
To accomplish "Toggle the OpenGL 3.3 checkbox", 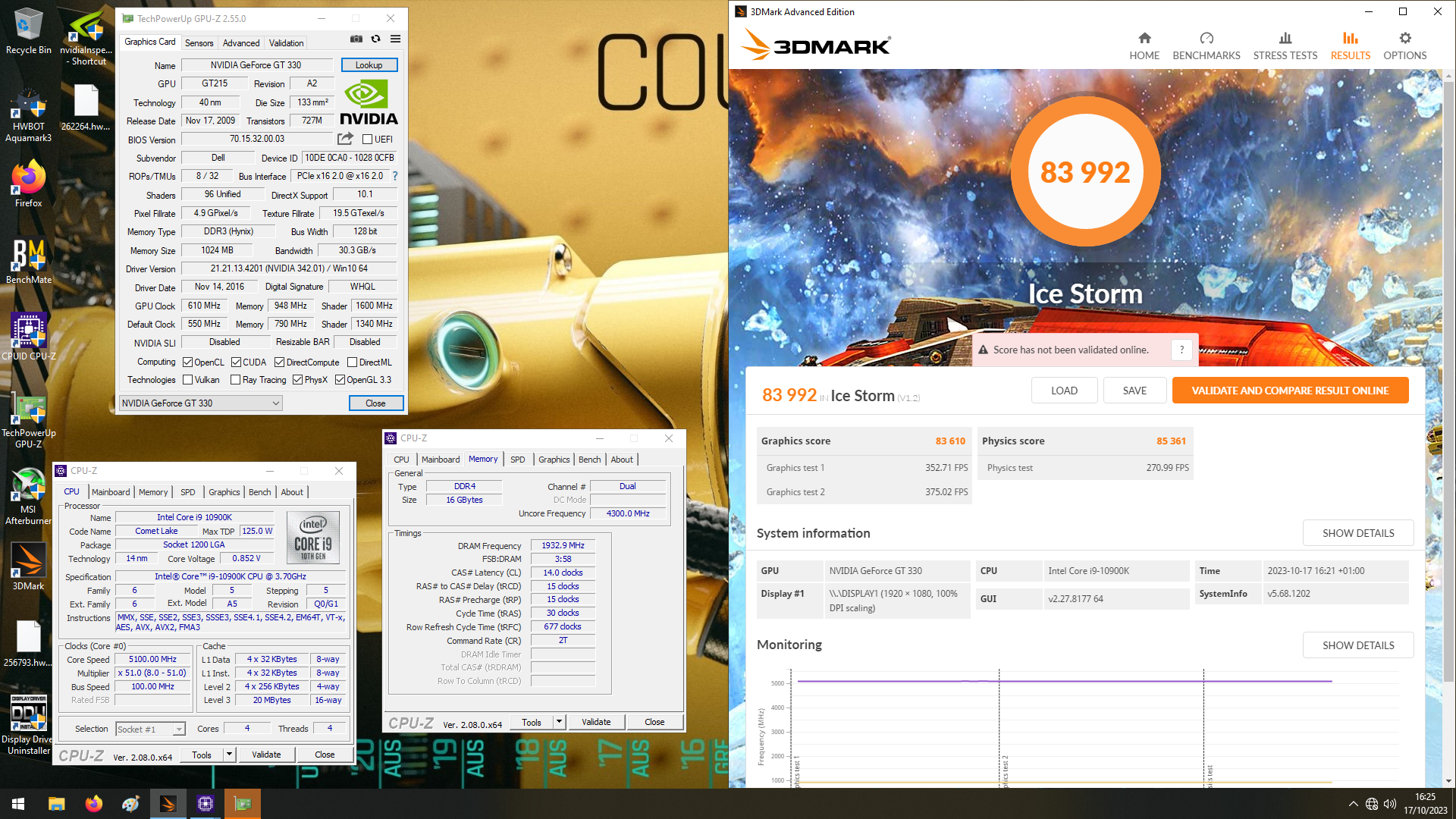I will (x=340, y=380).
